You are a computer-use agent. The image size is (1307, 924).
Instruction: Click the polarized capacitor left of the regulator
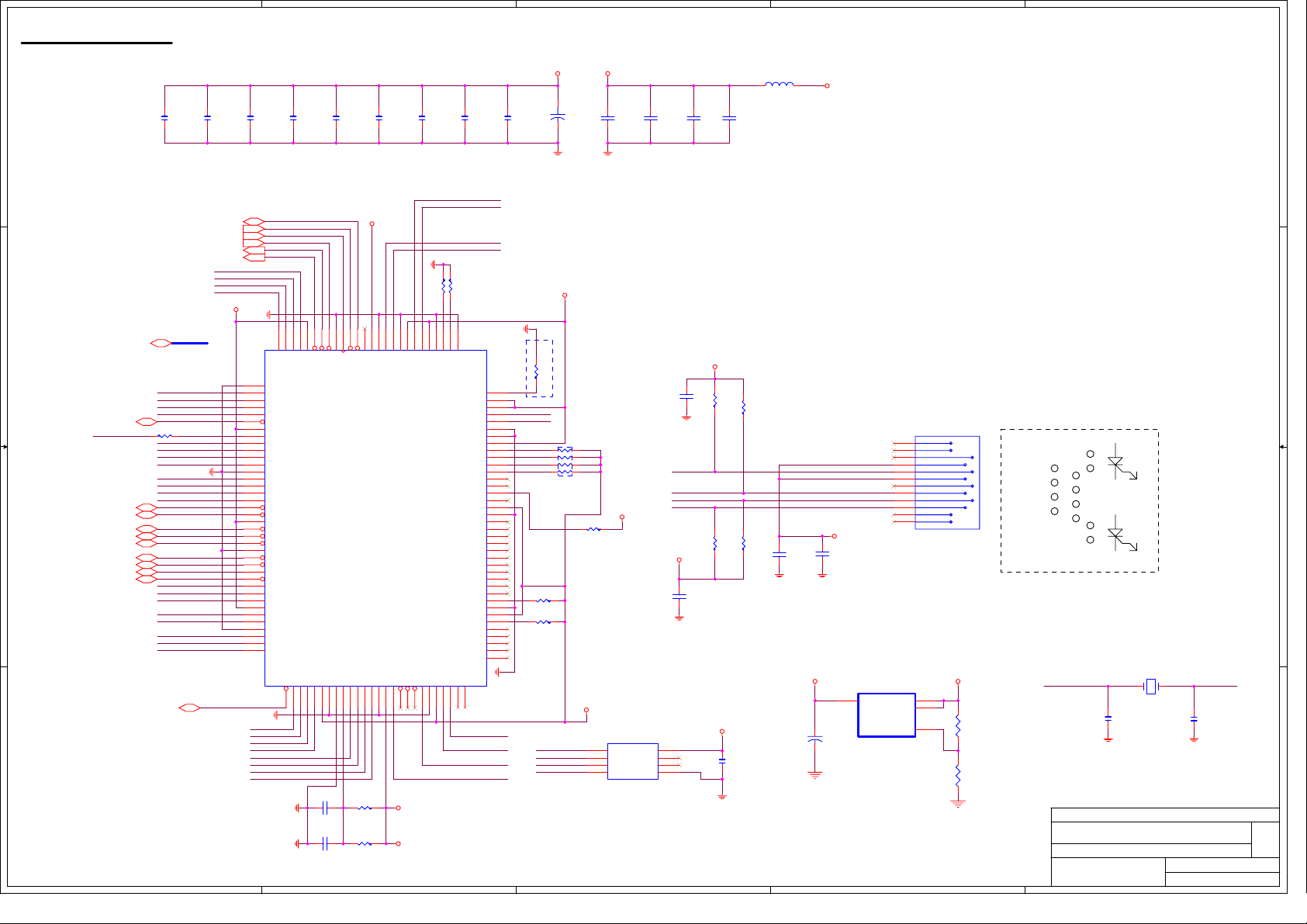click(815, 739)
